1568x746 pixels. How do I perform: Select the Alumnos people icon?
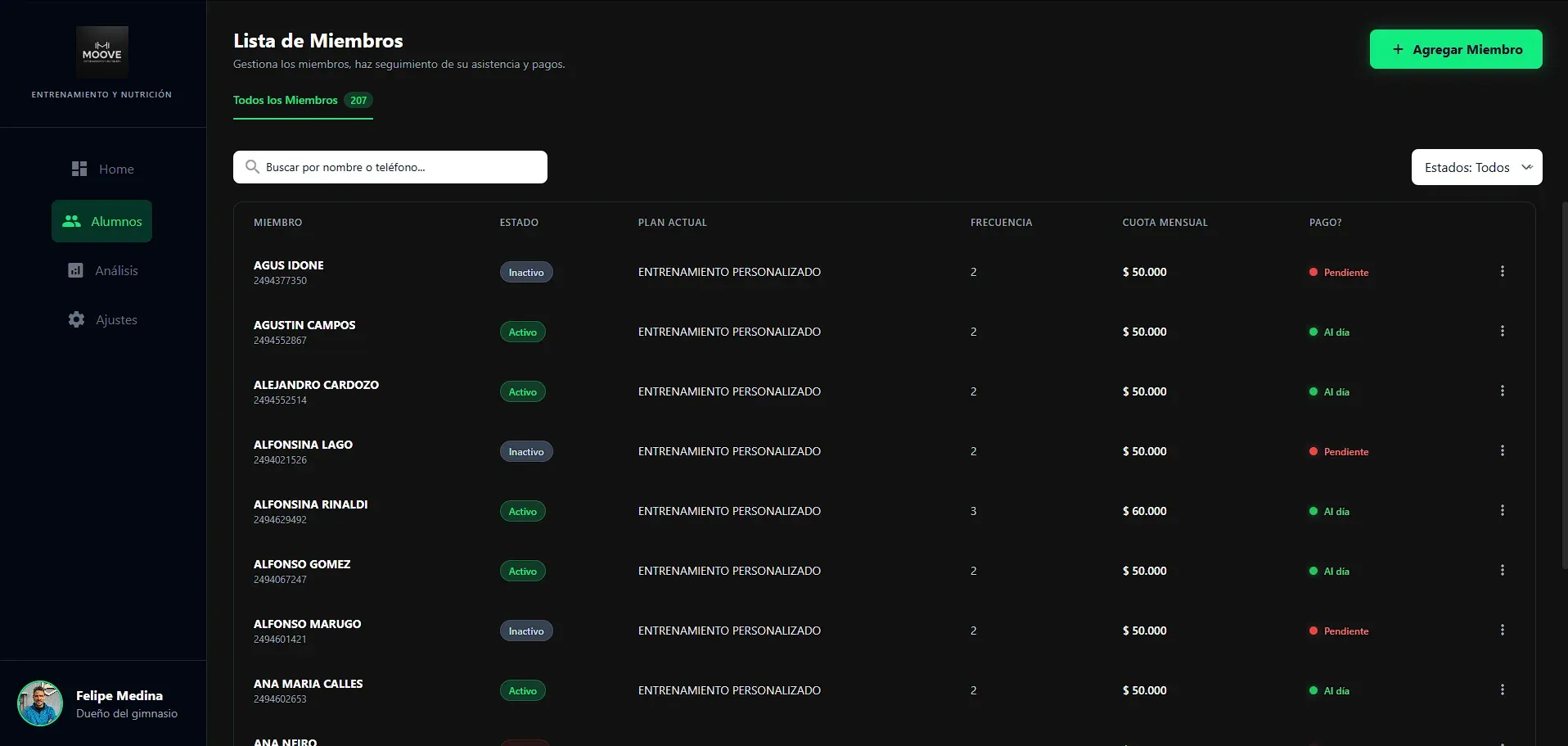pyautogui.click(x=72, y=221)
